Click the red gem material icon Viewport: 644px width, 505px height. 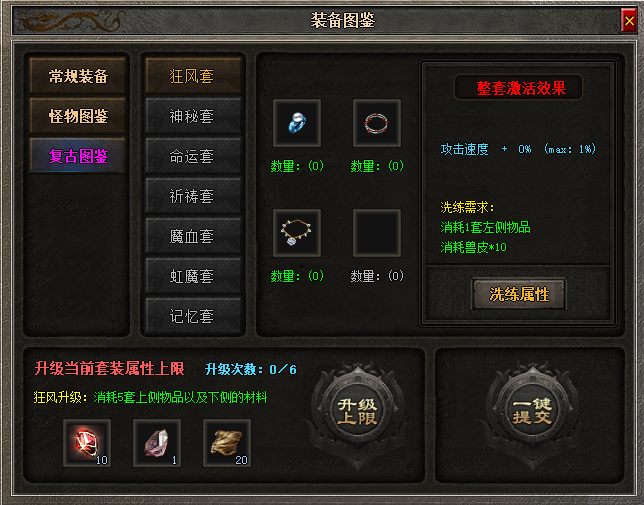tap(87, 443)
